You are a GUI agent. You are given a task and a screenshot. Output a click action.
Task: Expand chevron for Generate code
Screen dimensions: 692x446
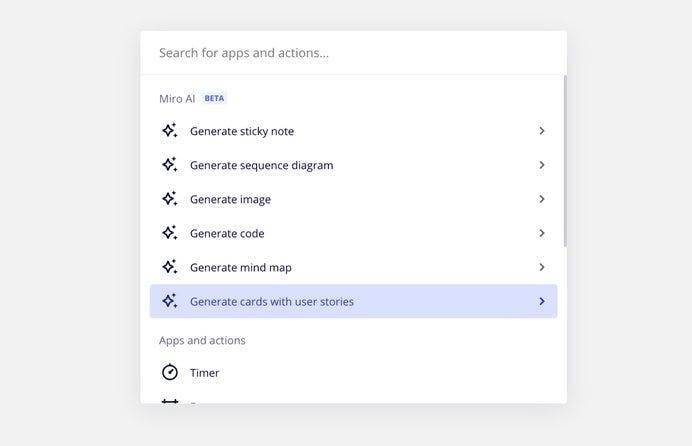coord(542,233)
